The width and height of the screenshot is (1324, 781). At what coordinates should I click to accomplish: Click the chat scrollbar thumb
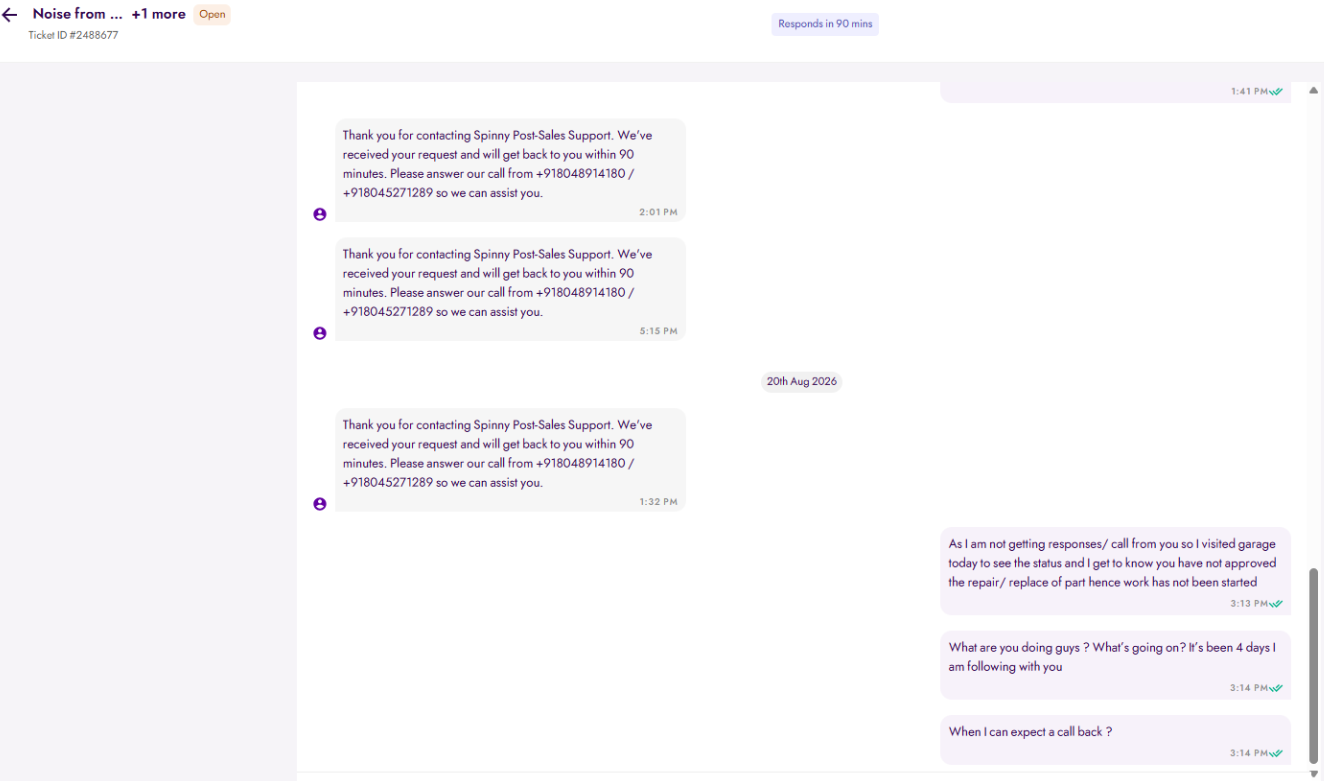pyautogui.click(x=1314, y=666)
